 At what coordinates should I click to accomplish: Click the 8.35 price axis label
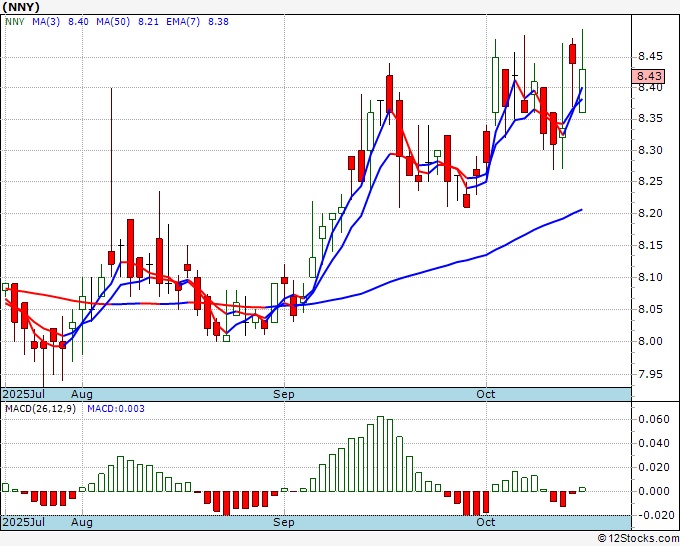650,118
